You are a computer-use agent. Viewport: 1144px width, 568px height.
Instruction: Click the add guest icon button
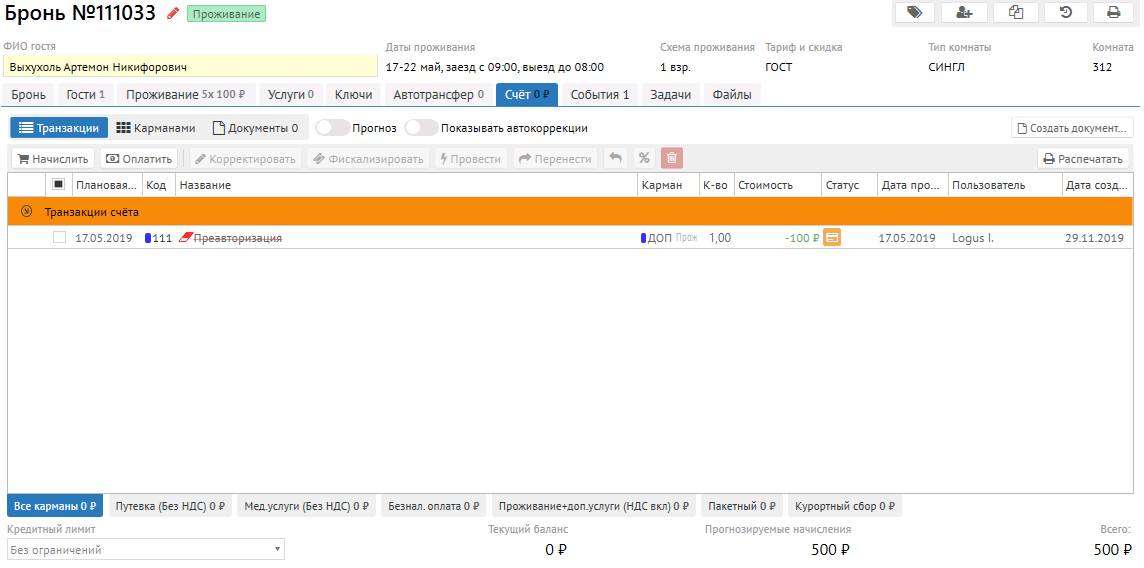coord(965,12)
